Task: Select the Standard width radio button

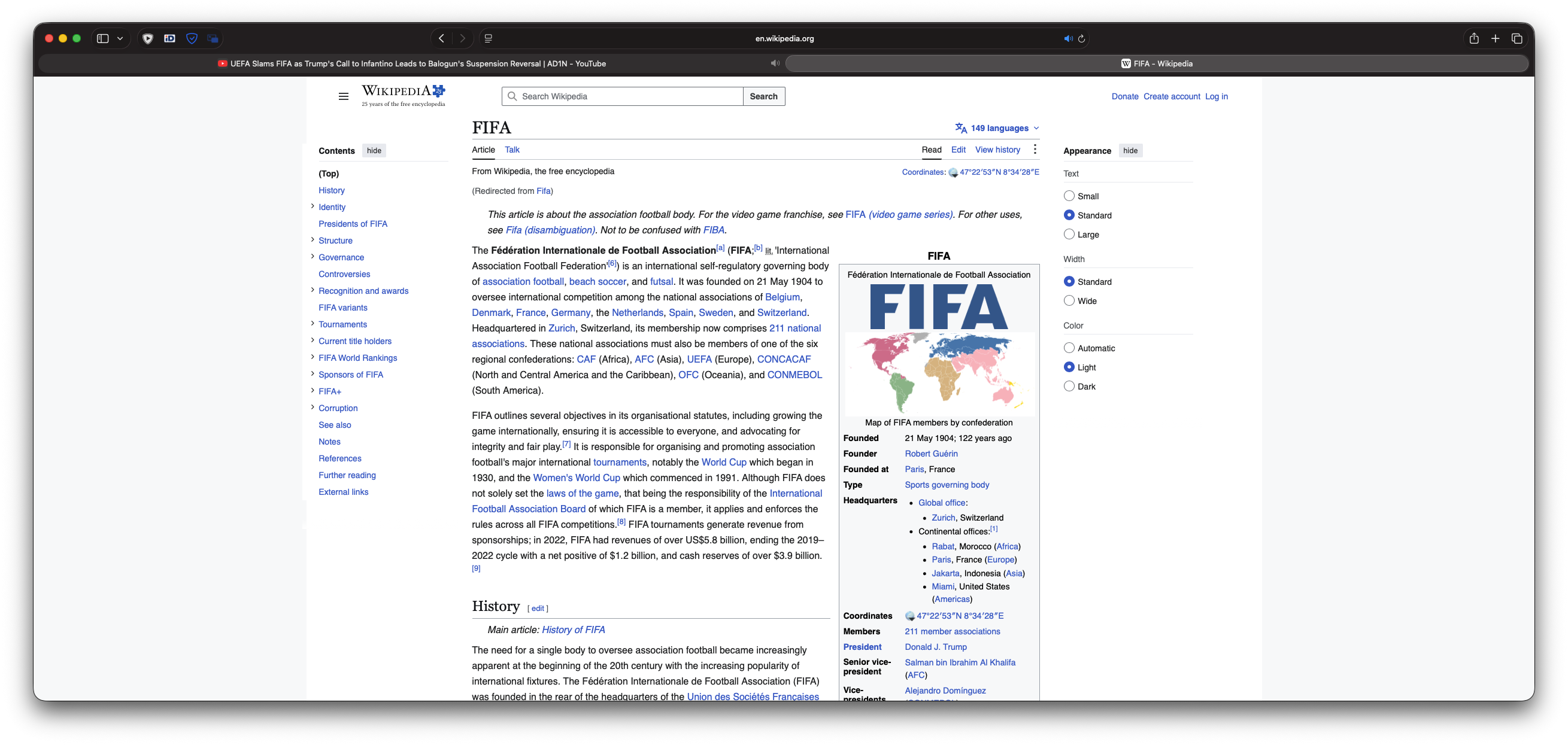Action: tap(1069, 281)
